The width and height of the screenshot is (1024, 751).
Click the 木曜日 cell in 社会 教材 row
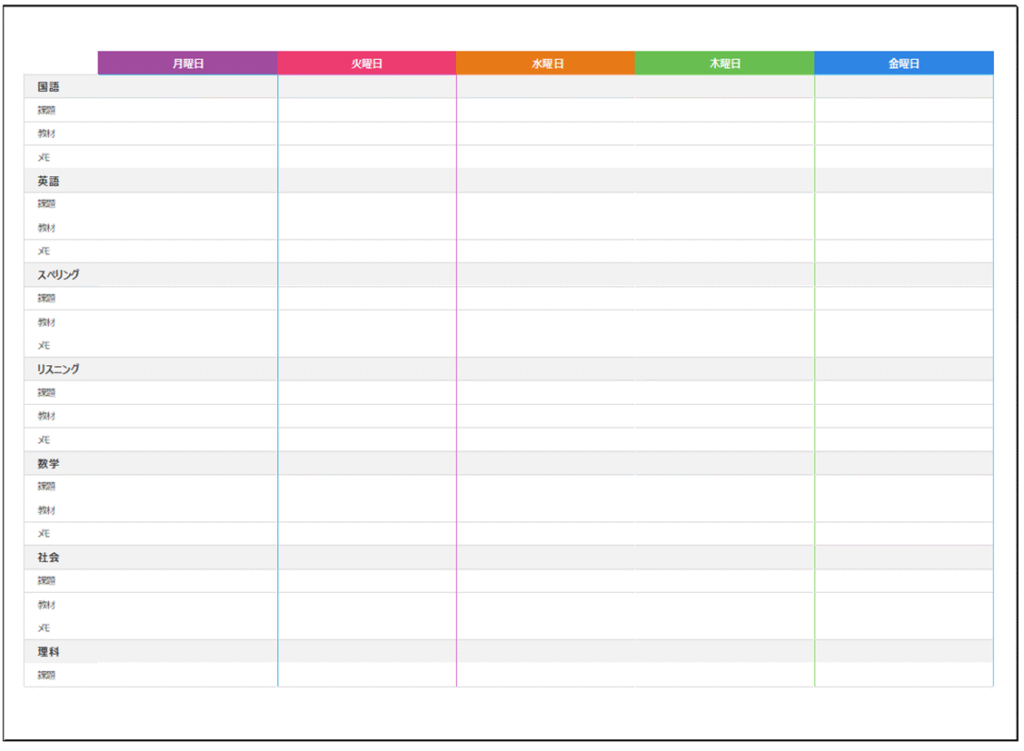[724, 605]
